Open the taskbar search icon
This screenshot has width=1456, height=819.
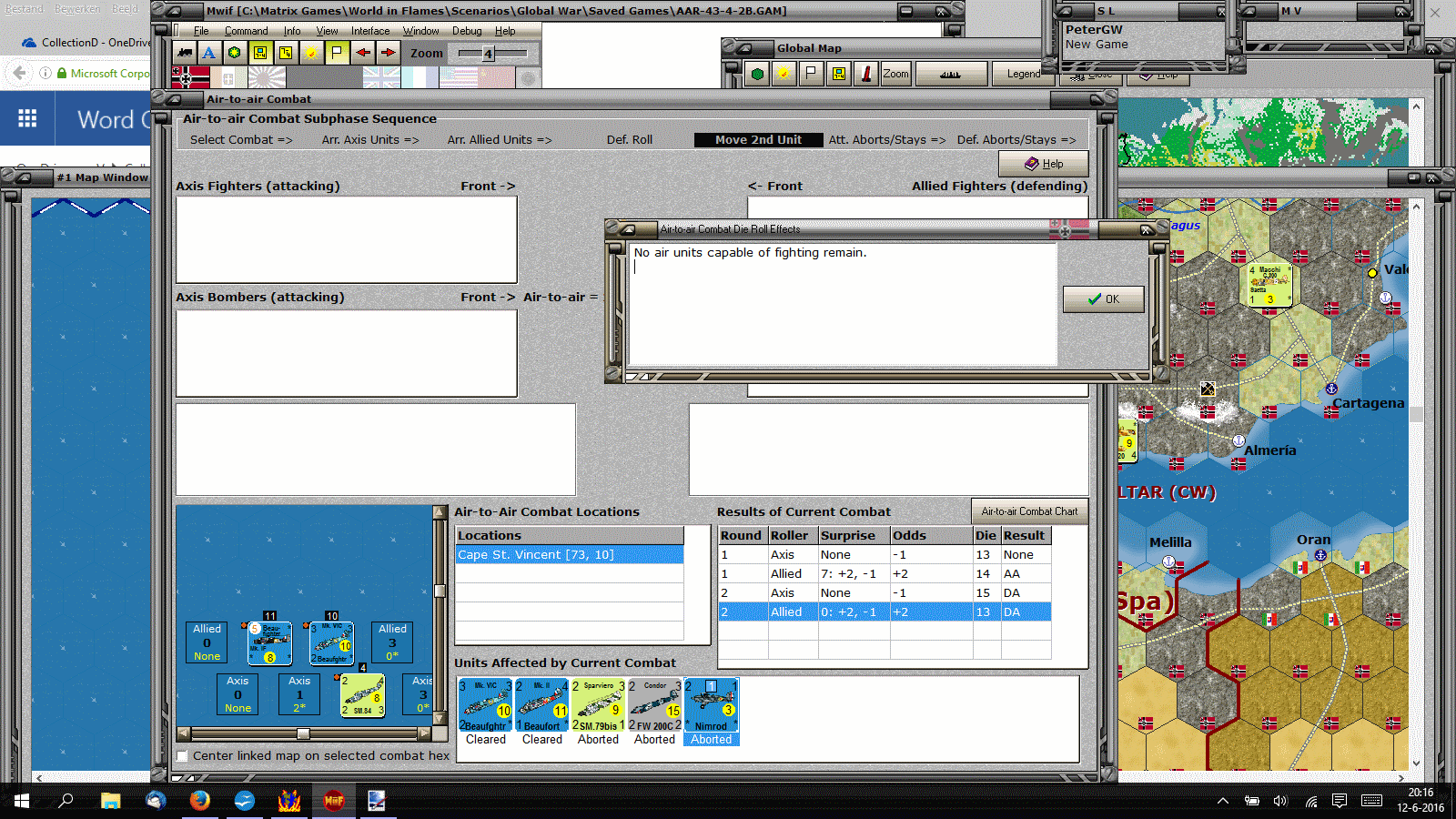click(x=66, y=801)
